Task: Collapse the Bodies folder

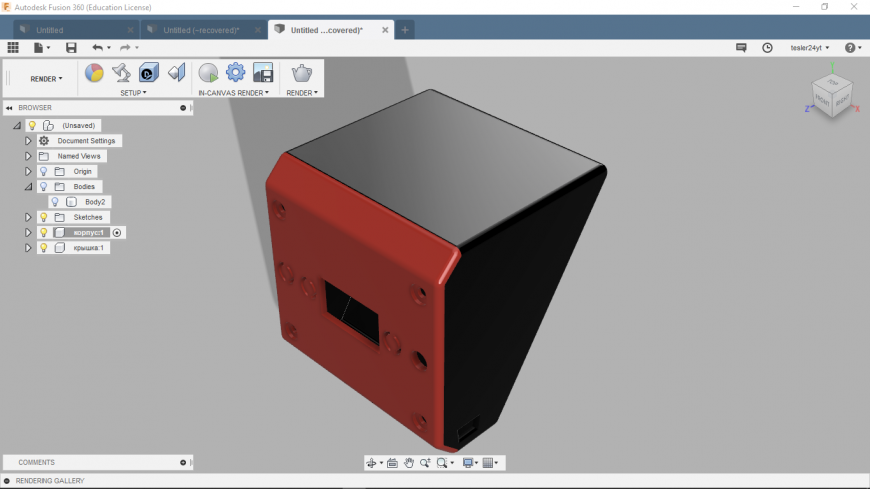Action: pos(29,187)
